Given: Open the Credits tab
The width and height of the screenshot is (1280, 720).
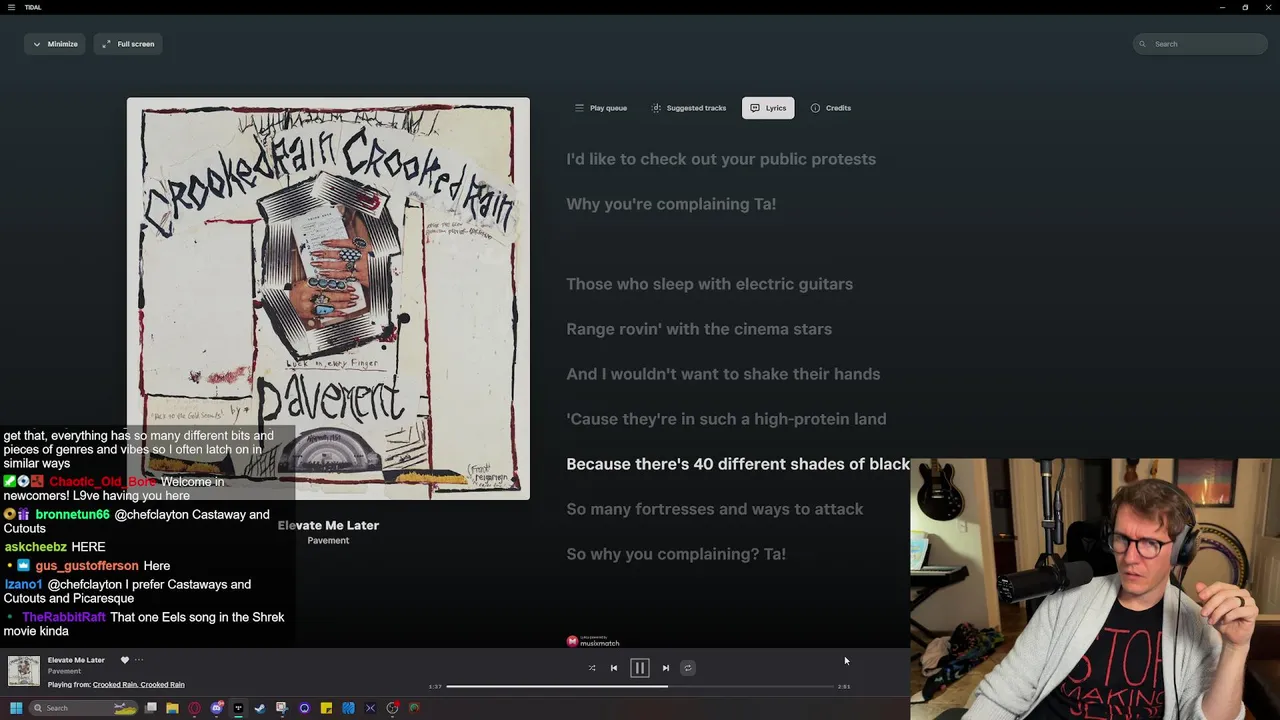Looking at the screenshot, I should 831,108.
